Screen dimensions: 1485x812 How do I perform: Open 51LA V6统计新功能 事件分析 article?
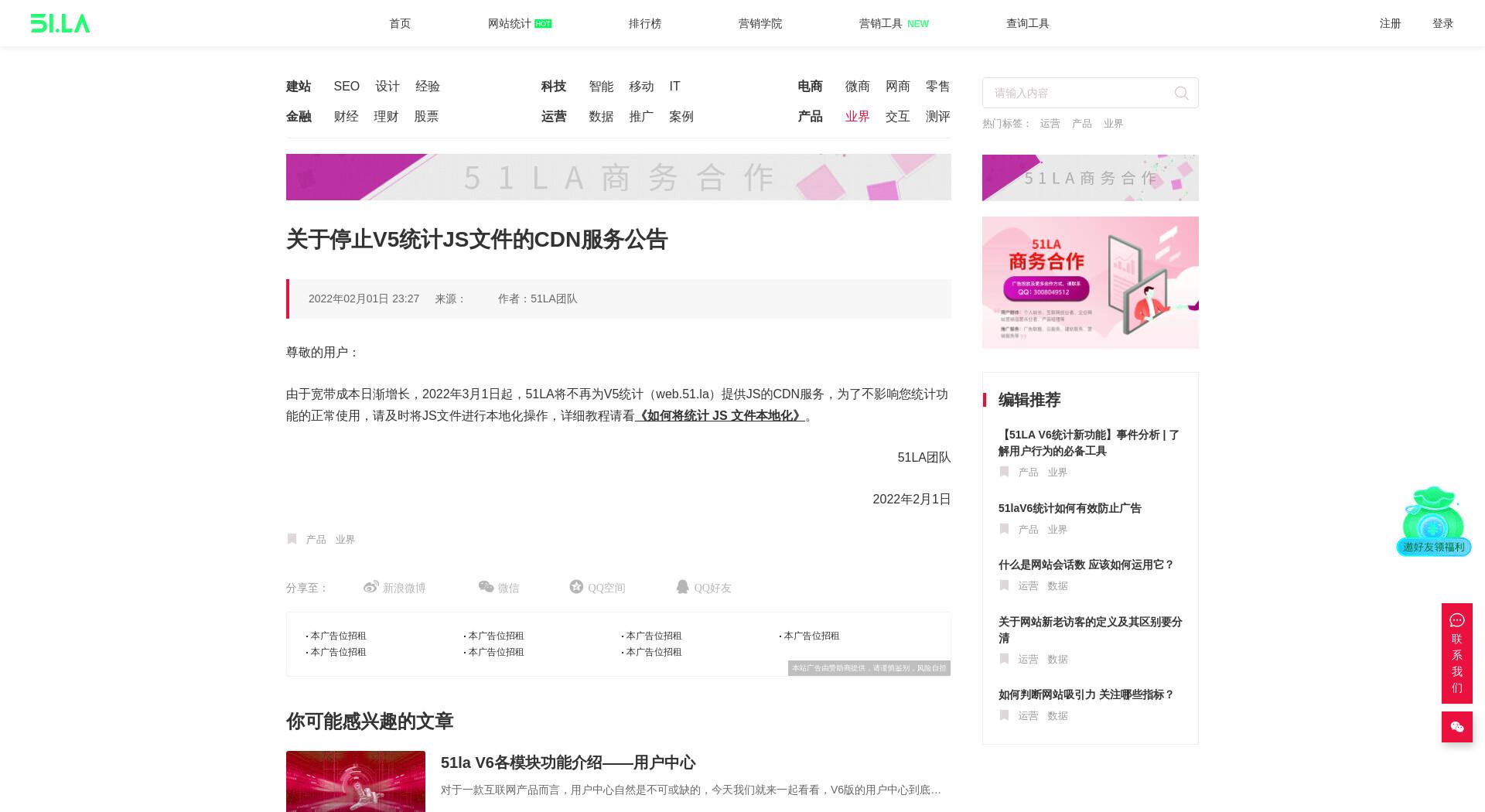[x=1090, y=443]
